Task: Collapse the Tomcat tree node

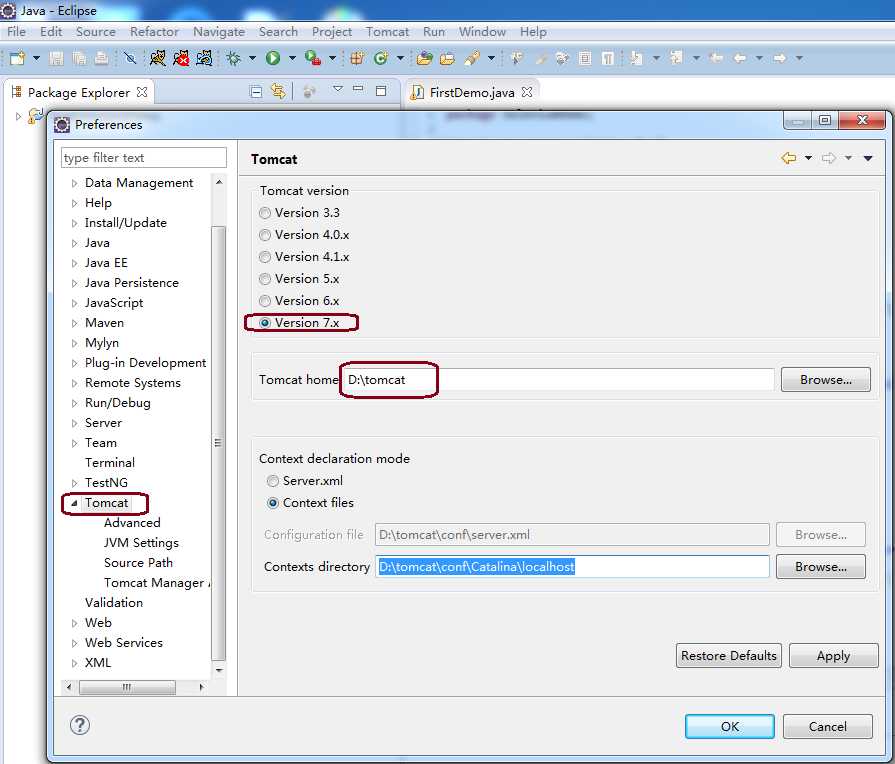Action: click(x=74, y=503)
